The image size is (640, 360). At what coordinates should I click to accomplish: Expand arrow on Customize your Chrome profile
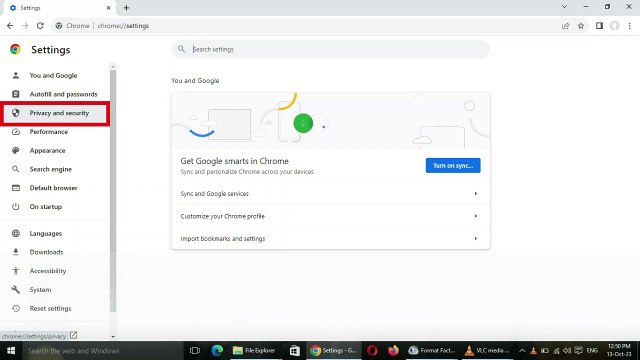(476, 216)
